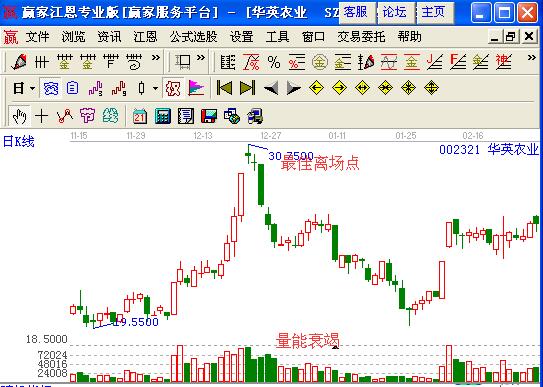Jump to first bar with skip-back arrow

(x=224, y=88)
